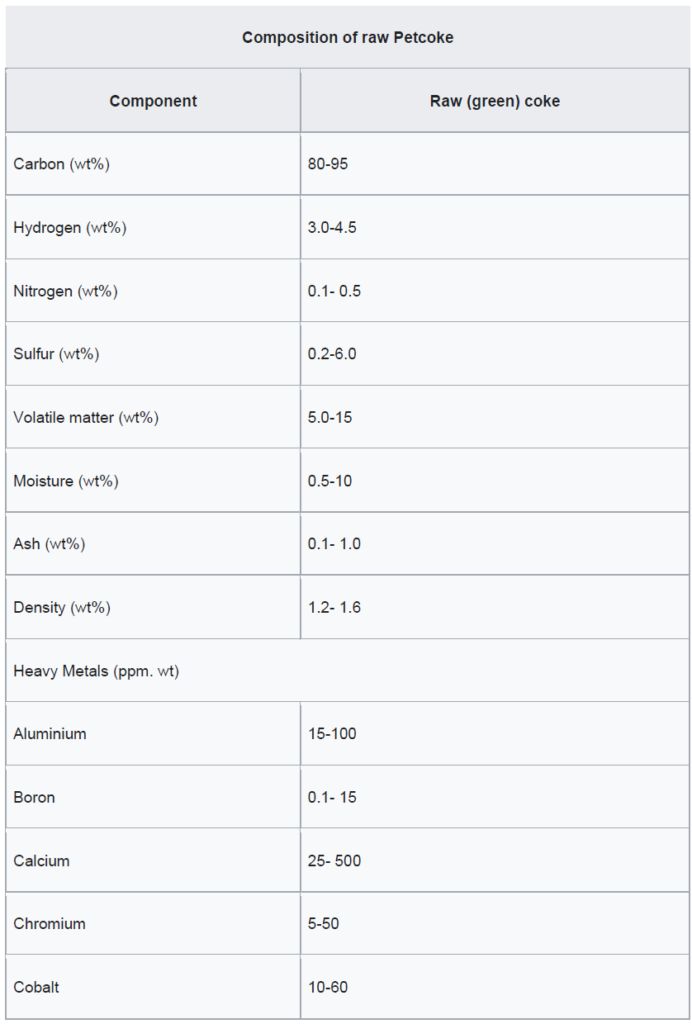Select the 'Aluminium' row label
Viewport: 692px width, 1024px height.
[50, 734]
